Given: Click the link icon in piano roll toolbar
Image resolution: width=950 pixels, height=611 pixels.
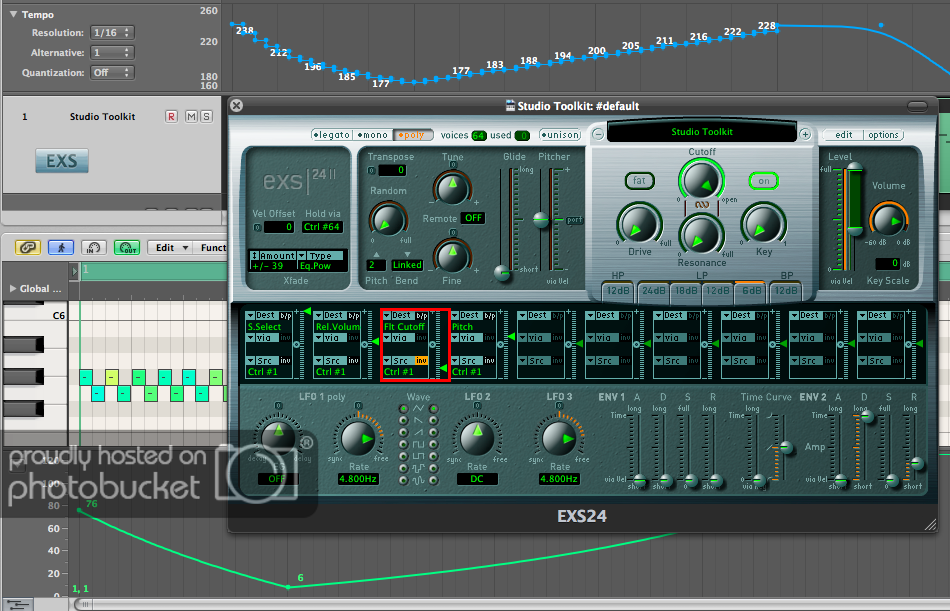Looking at the screenshot, I should (28, 247).
